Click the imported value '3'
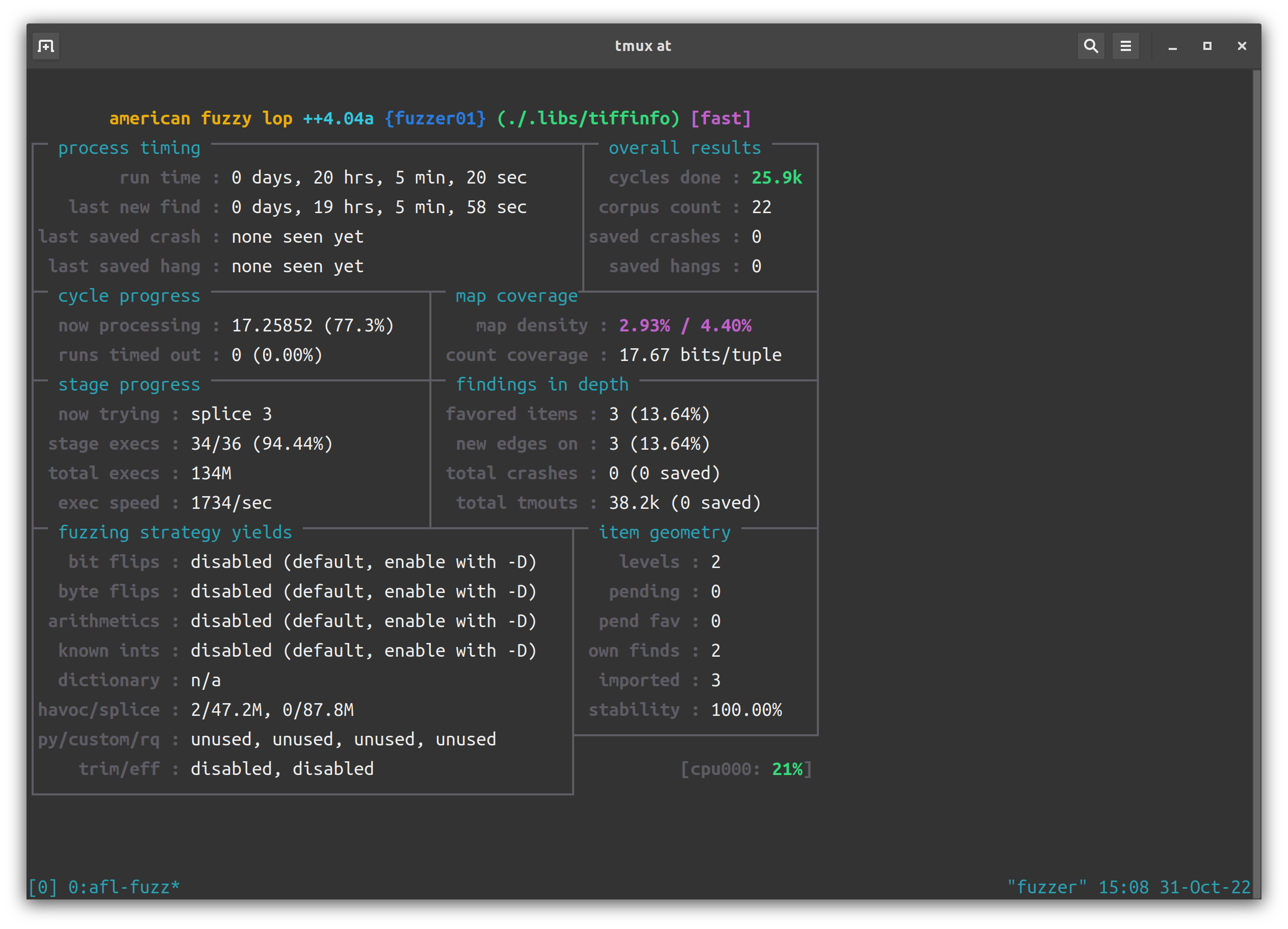Screen dimensions: 1288x929 pos(715,680)
